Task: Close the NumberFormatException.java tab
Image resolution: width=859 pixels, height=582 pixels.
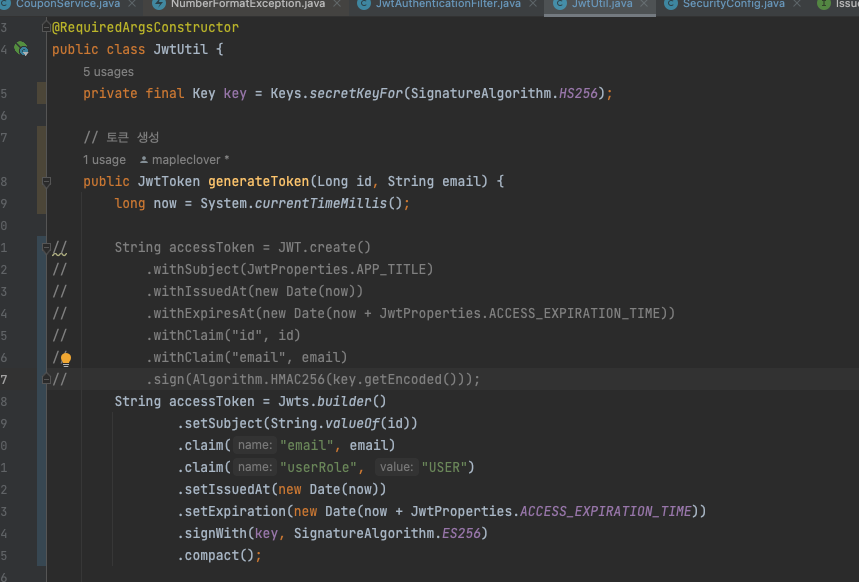Action: pyautogui.click(x=337, y=4)
